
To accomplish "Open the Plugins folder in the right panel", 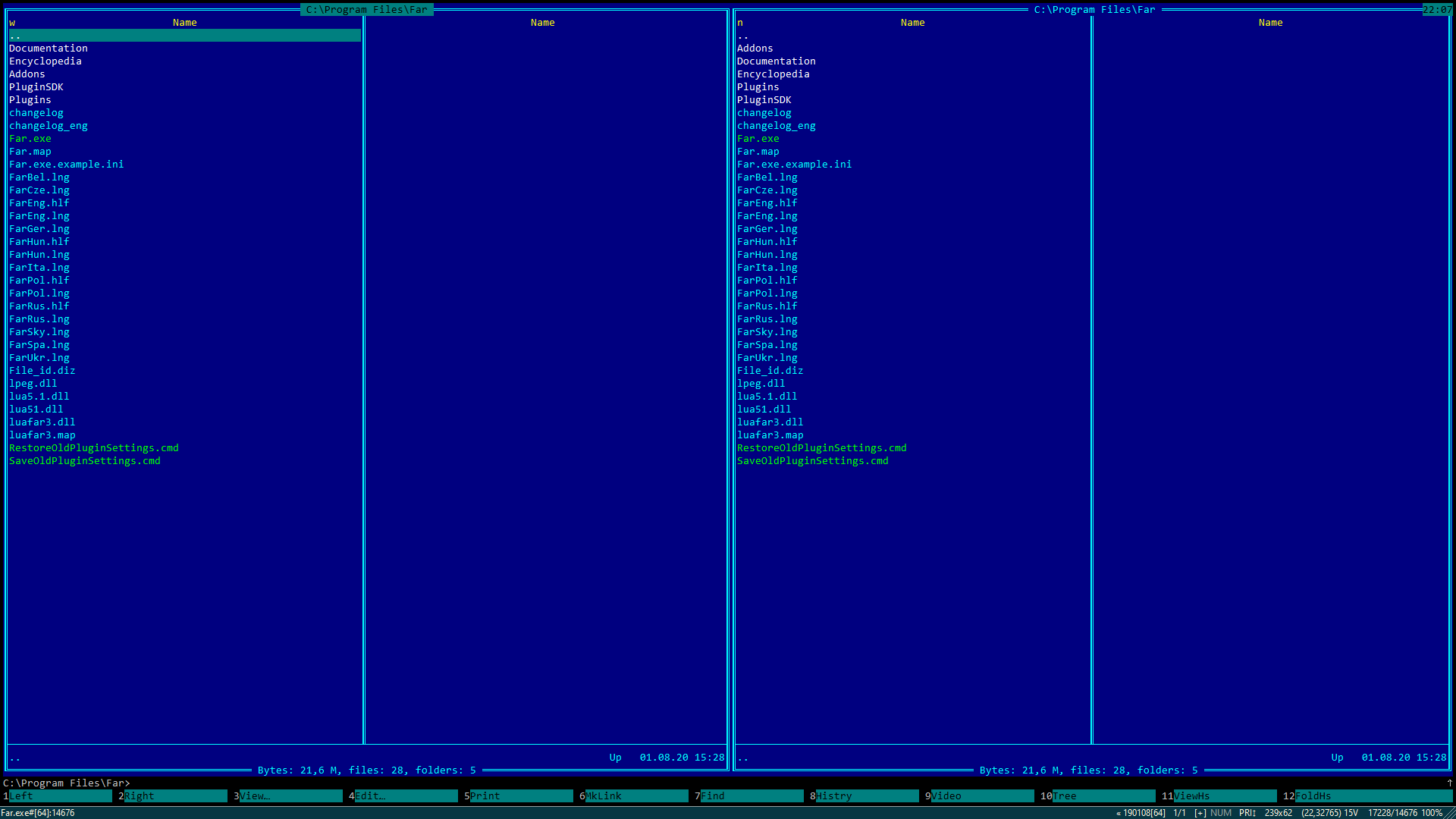I will [x=758, y=86].
